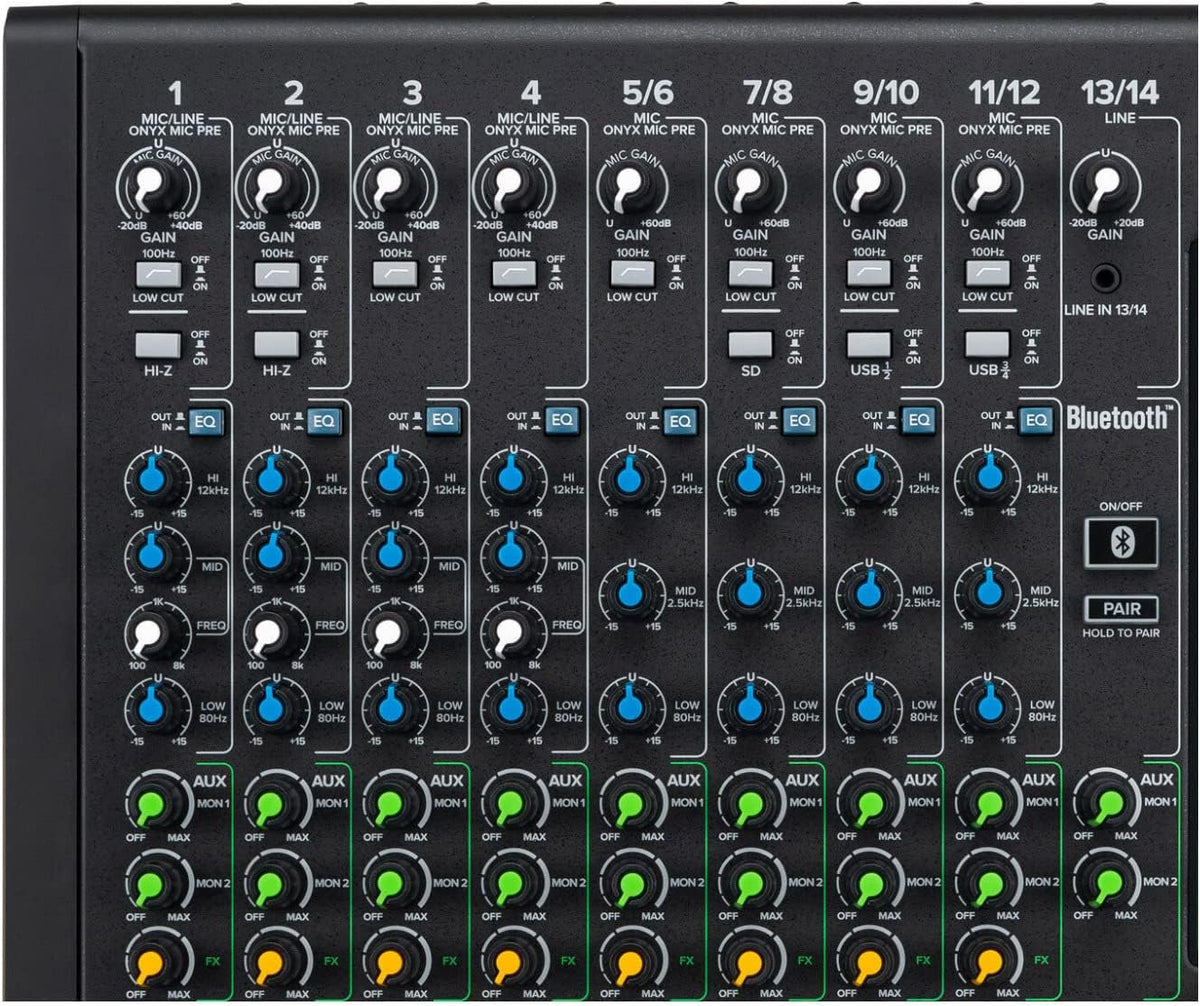1200x1006 pixels.
Task: Click channel 11/12 LOW 80Hz knob
Action: (989, 707)
